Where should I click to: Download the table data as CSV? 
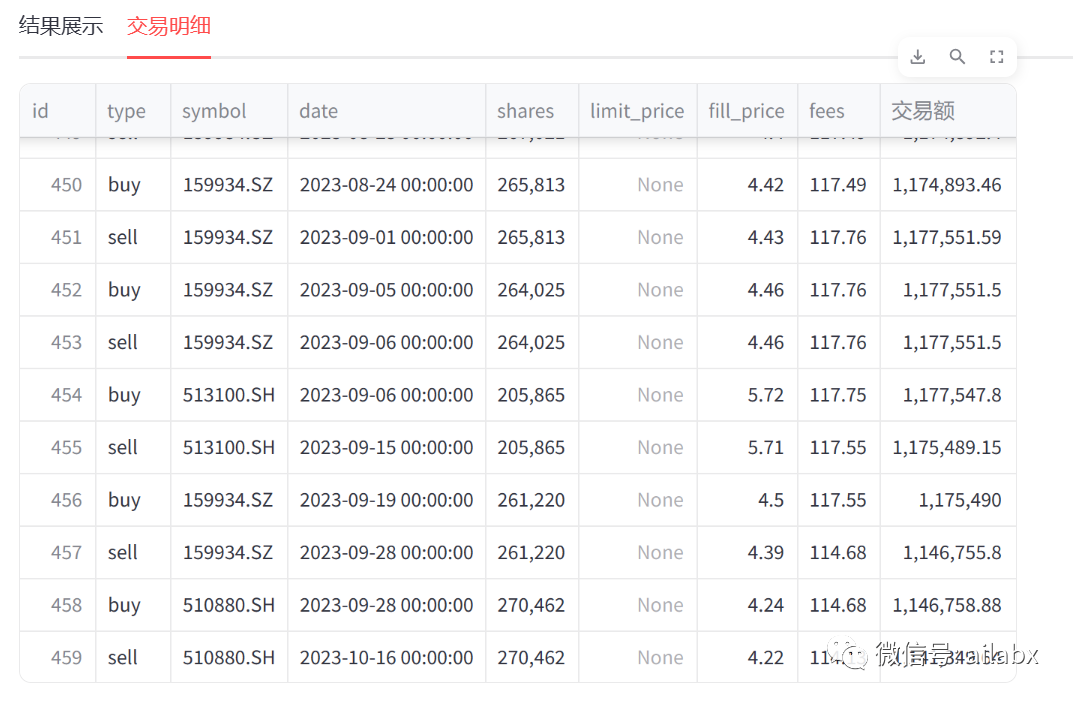pos(918,57)
